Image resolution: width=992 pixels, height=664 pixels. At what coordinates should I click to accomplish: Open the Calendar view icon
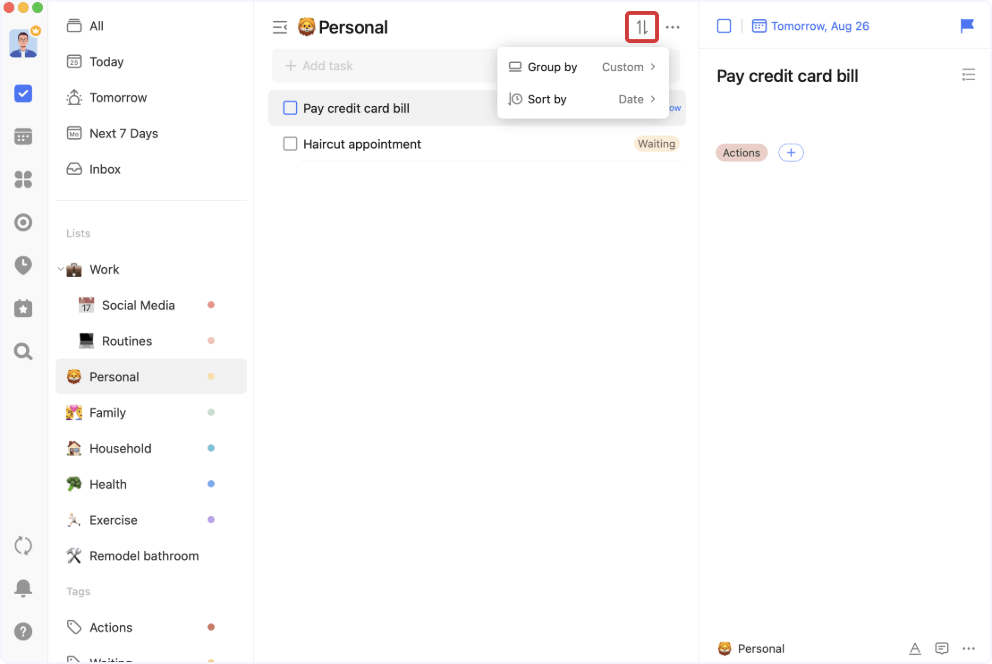[23, 137]
